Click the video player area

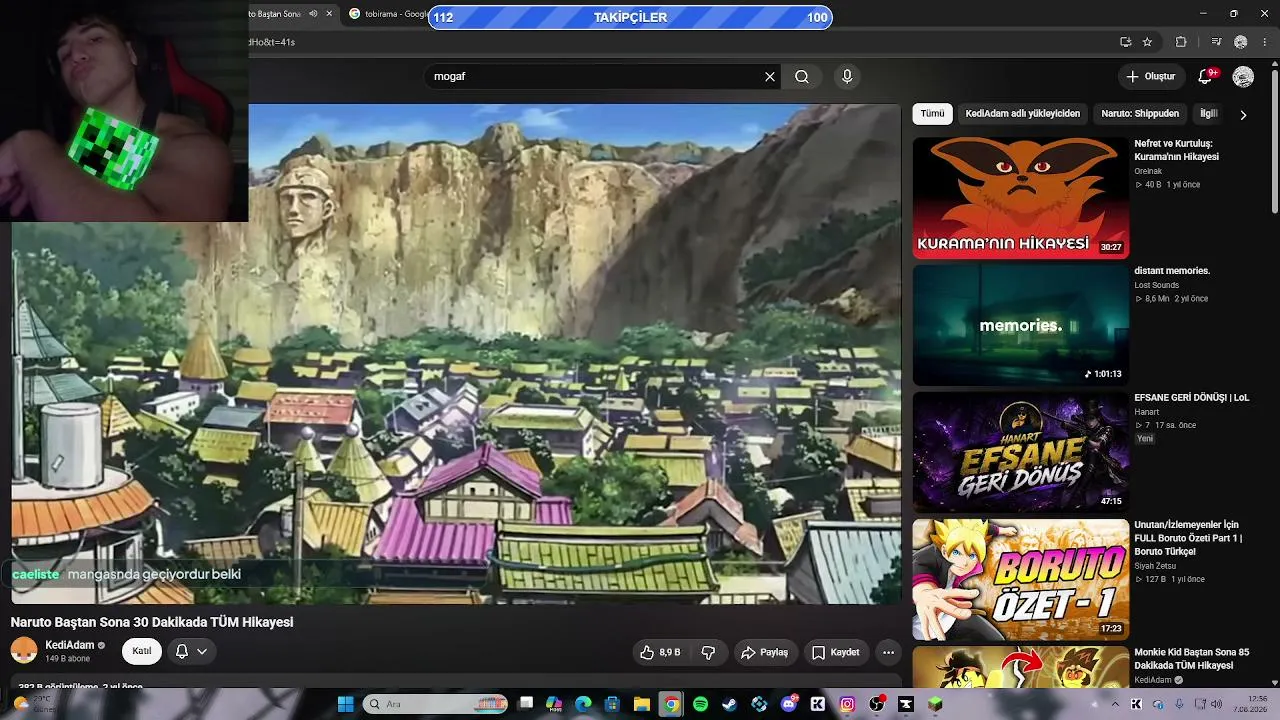[456, 354]
